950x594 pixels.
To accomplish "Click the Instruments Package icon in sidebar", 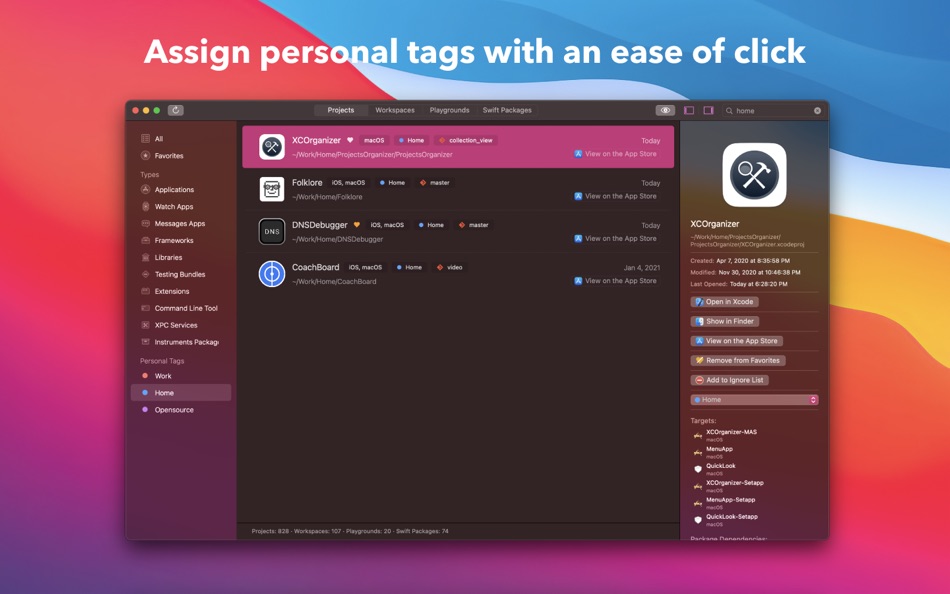I will tap(145, 342).
